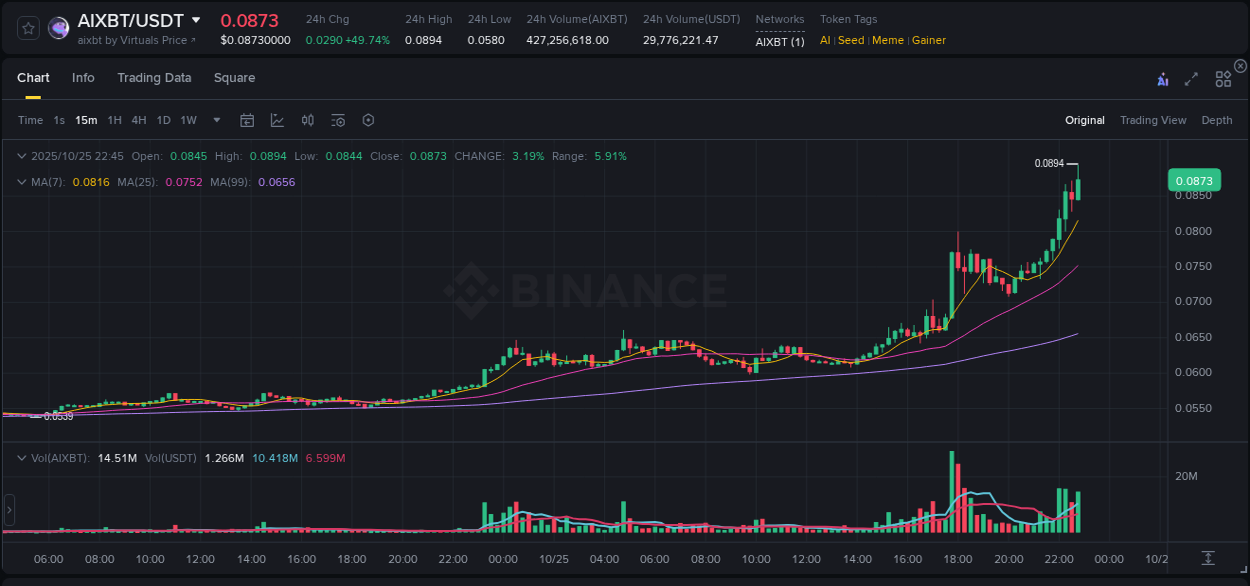Screen dimensions: 1250x586
Task: Select the 1H timeframe button
Action: click(x=112, y=120)
